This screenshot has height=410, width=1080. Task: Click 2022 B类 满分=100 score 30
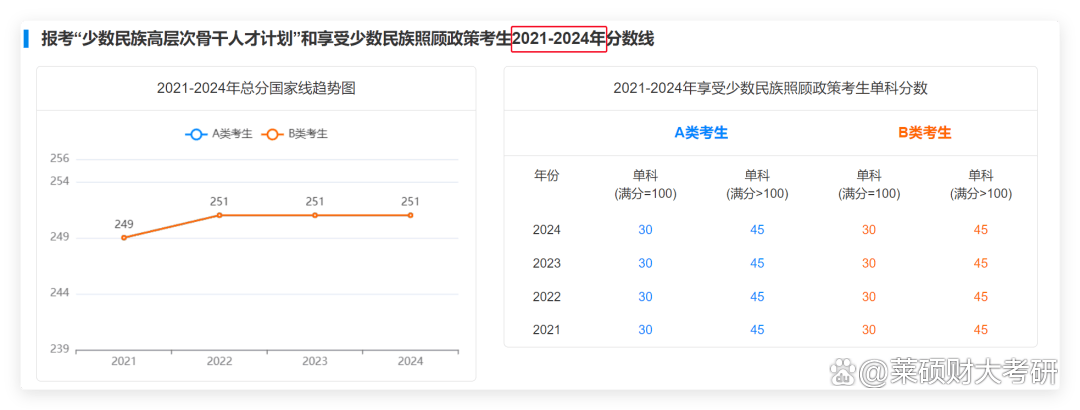tap(869, 297)
